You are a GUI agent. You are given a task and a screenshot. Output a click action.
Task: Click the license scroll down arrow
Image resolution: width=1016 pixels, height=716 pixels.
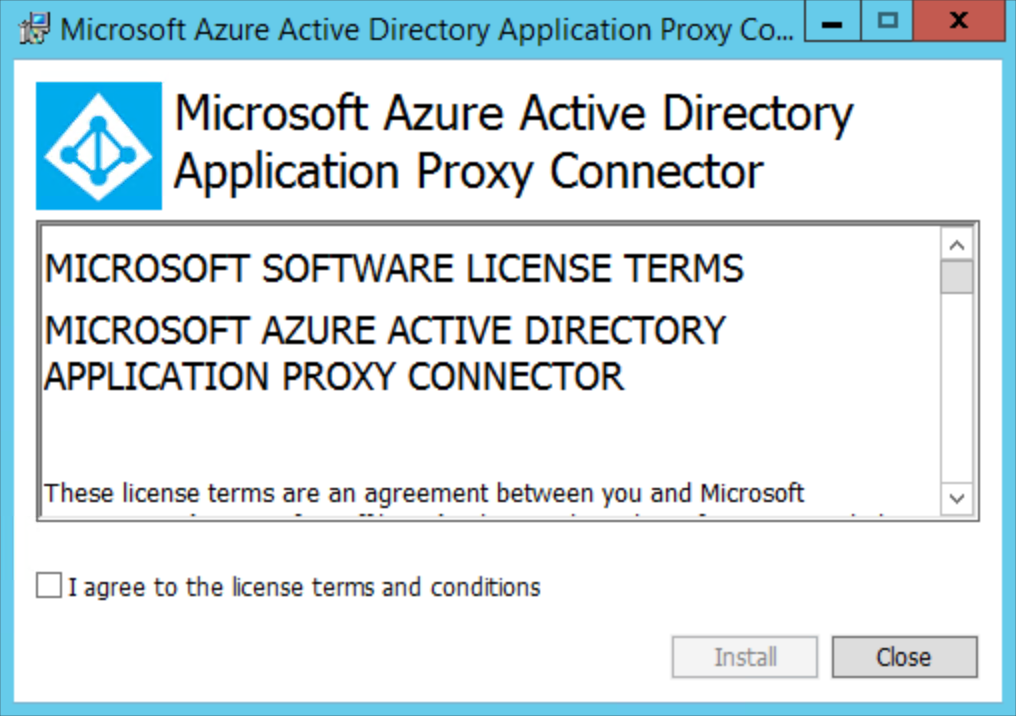pos(957,497)
